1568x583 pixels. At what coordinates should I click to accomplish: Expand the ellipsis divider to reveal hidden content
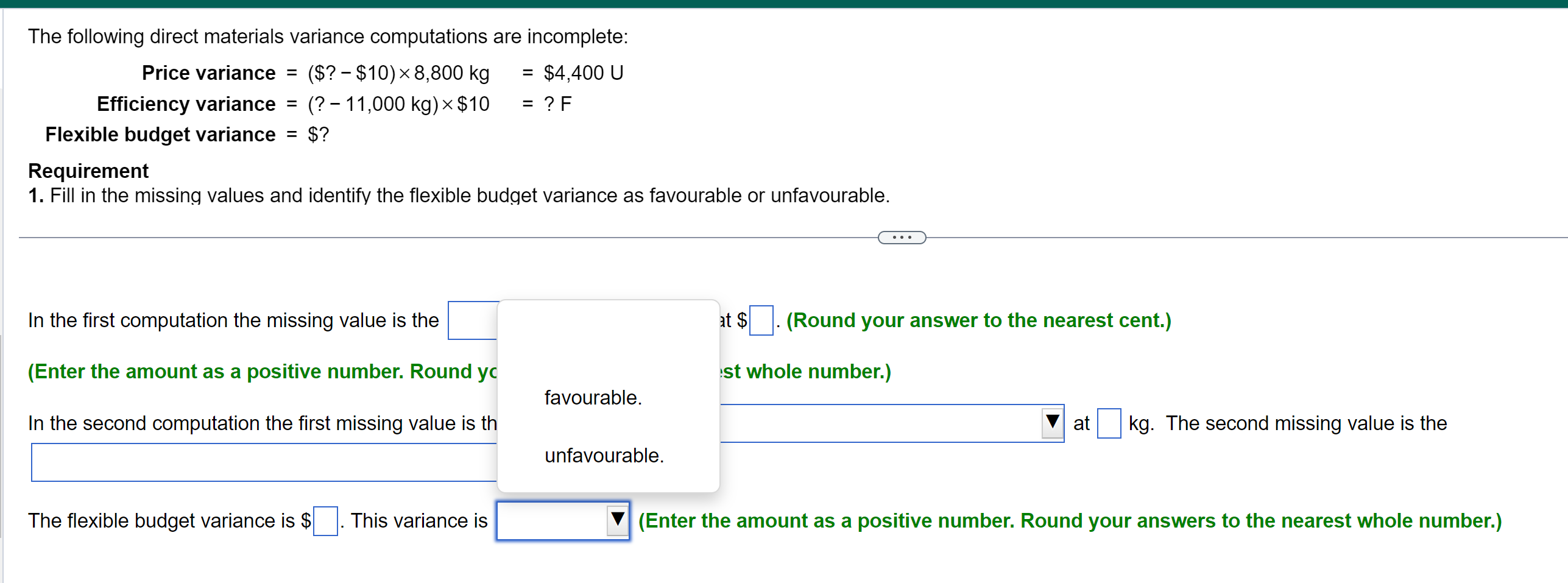900,237
